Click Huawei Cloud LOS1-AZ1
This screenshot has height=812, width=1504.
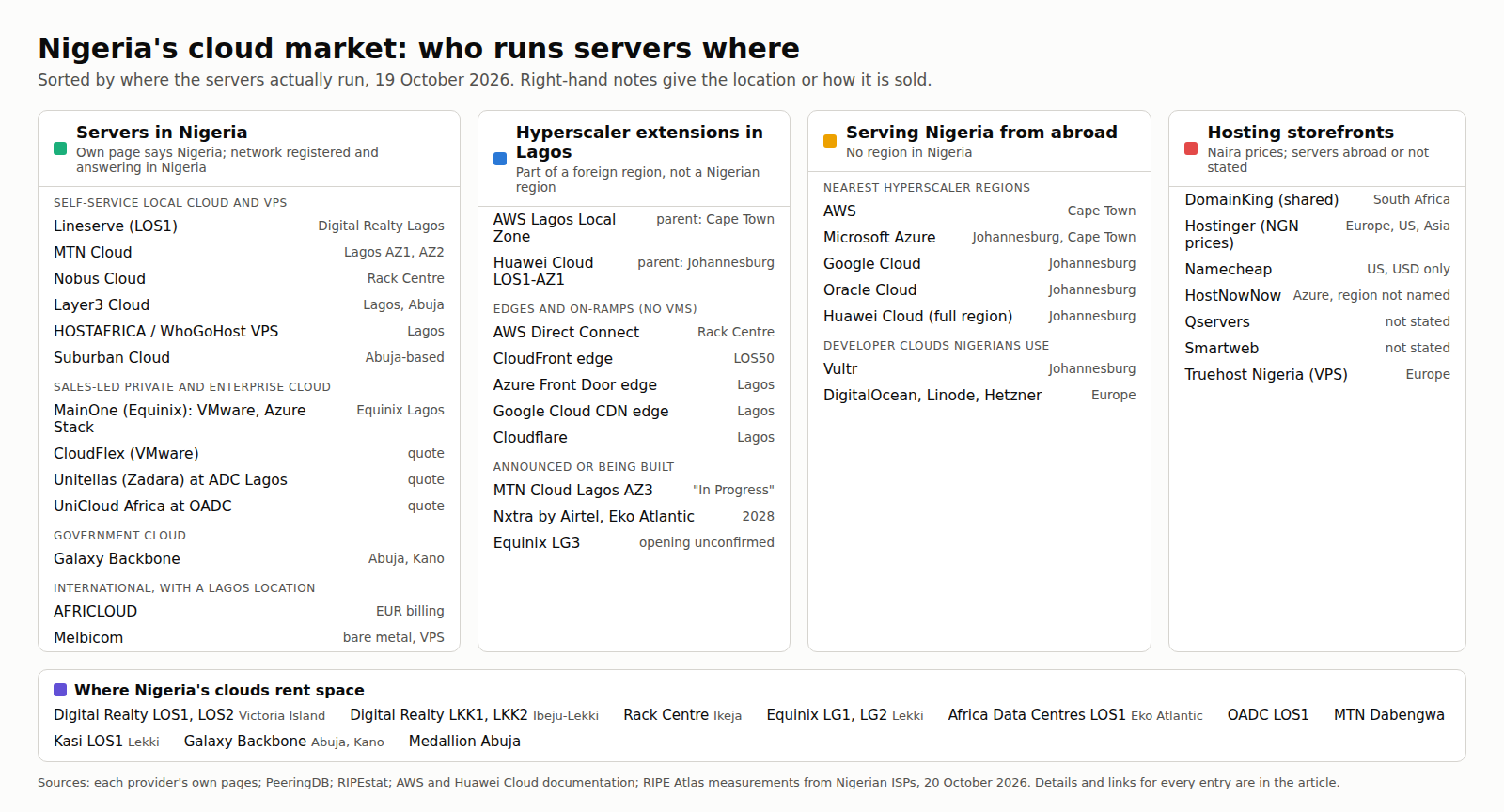coord(634,271)
